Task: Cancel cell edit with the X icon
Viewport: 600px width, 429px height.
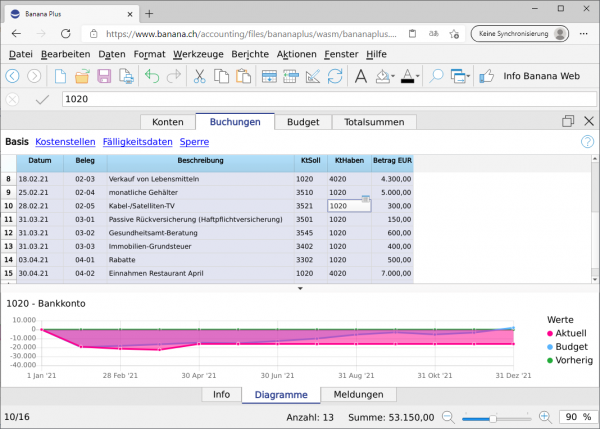Action: (x=12, y=100)
